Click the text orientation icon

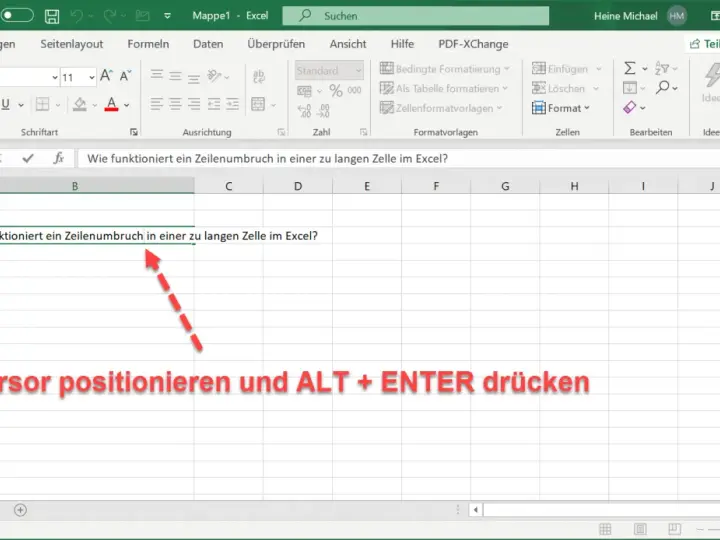click(214, 76)
